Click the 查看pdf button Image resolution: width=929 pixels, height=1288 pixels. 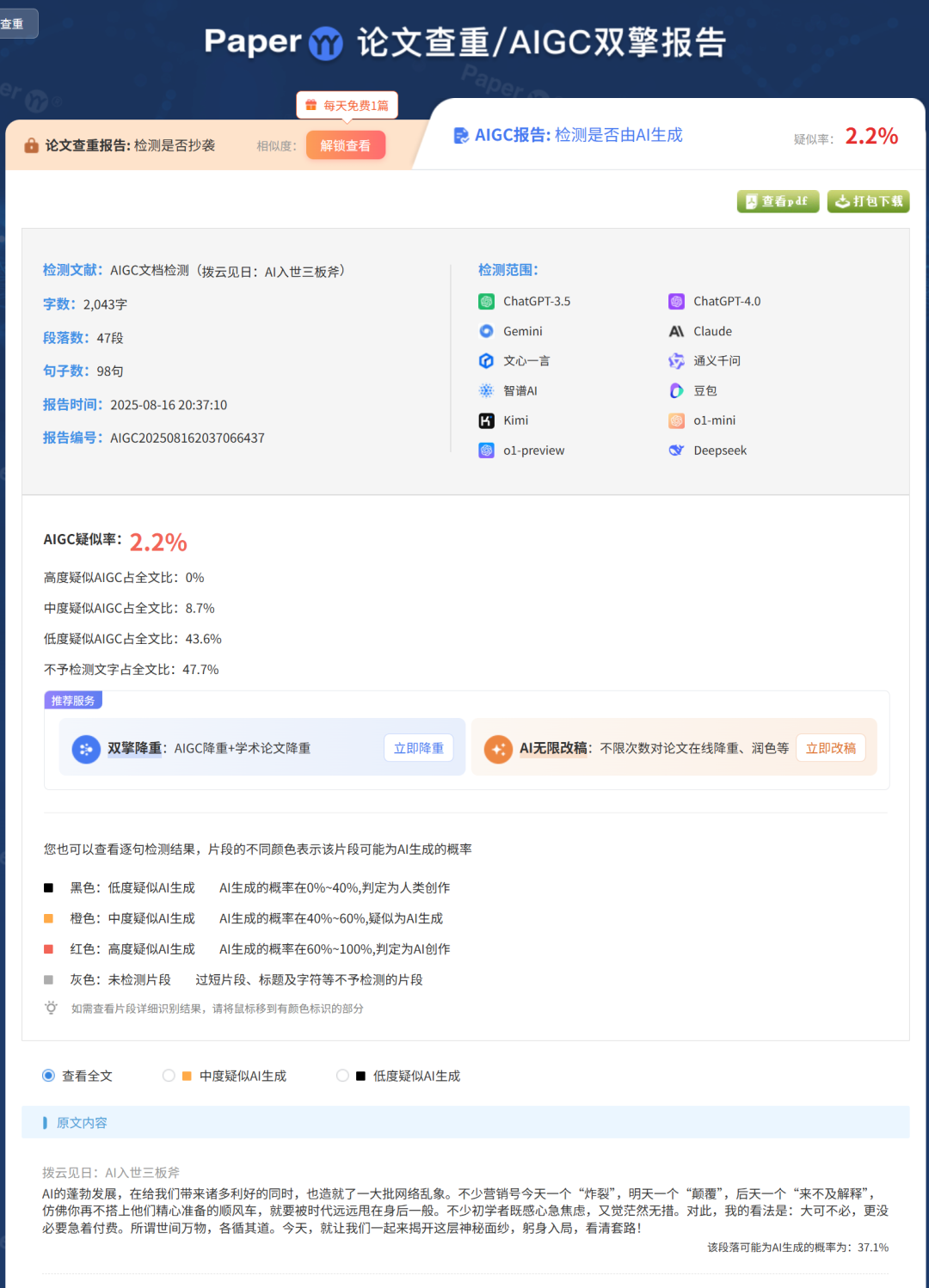[778, 201]
